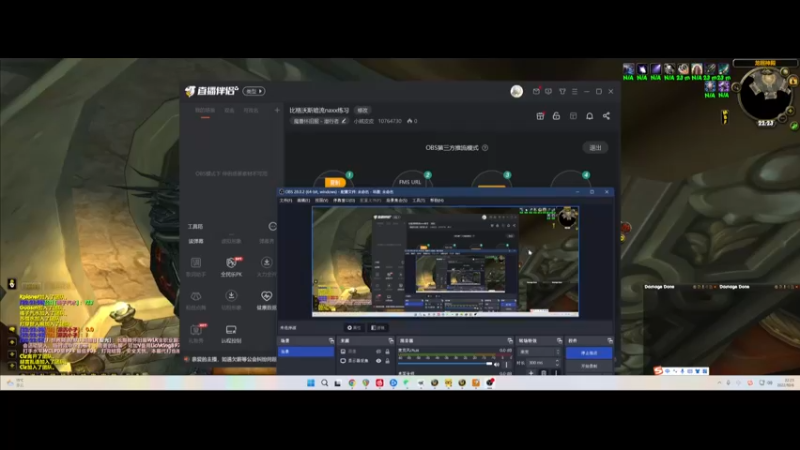Viewport: 800px width, 450px height.
Task: Open the hamburger menu in the streaming companion
Action: (574, 91)
